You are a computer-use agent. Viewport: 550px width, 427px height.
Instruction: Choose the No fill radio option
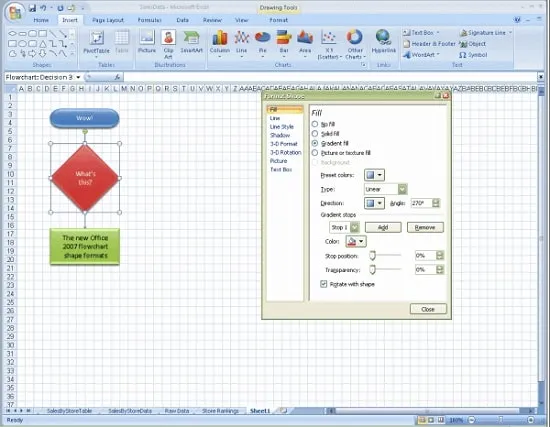click(315, 124)
